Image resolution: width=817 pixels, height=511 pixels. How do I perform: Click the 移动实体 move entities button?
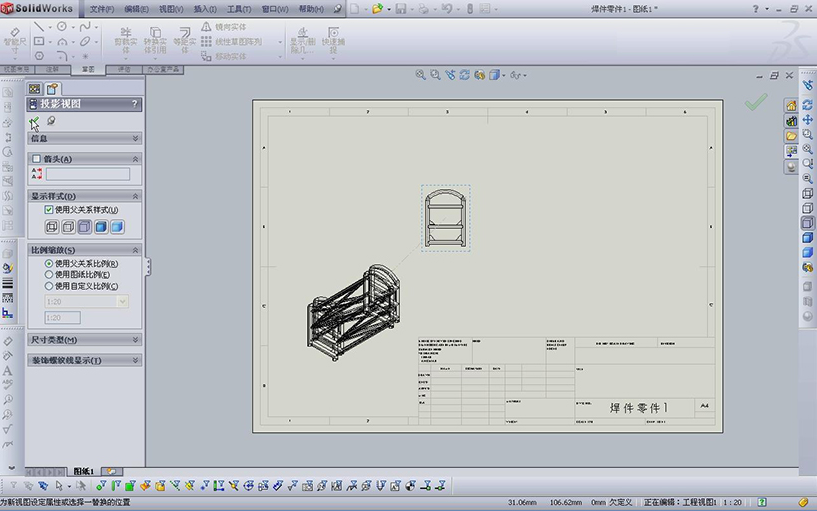[x=224, y=56]
